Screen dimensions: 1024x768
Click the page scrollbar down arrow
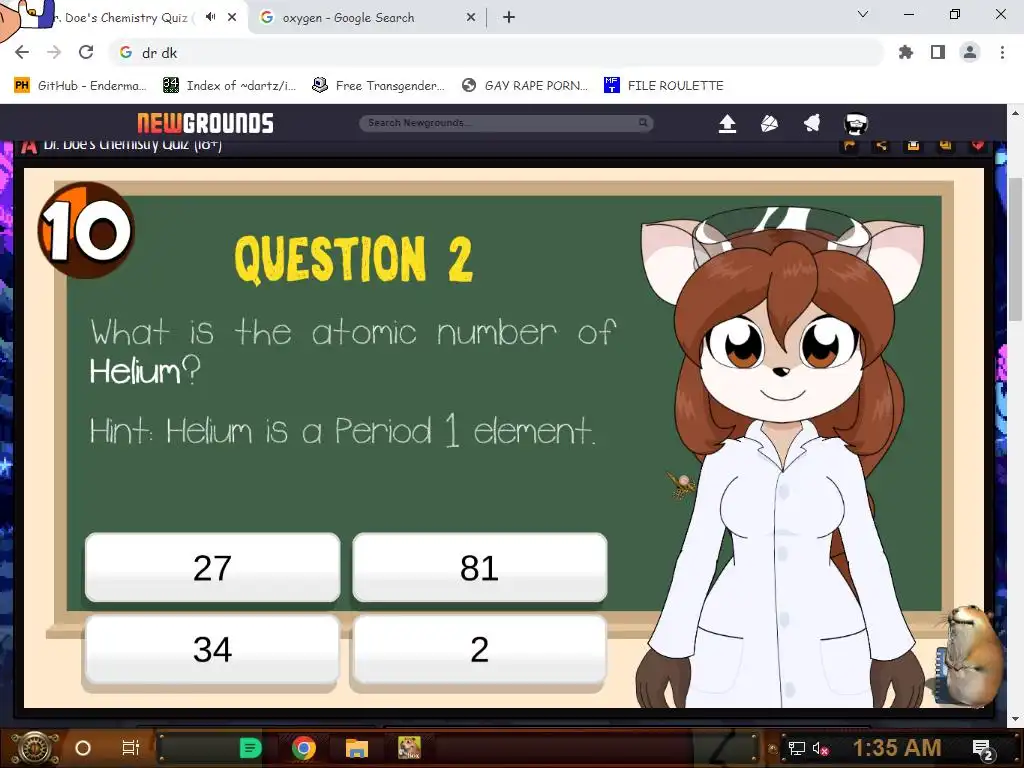(1015, 719)
